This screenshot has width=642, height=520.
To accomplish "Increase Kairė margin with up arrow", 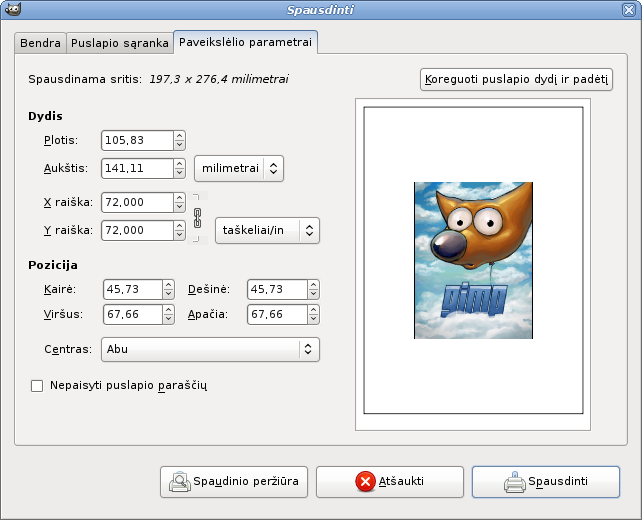I will click(169, 285).
